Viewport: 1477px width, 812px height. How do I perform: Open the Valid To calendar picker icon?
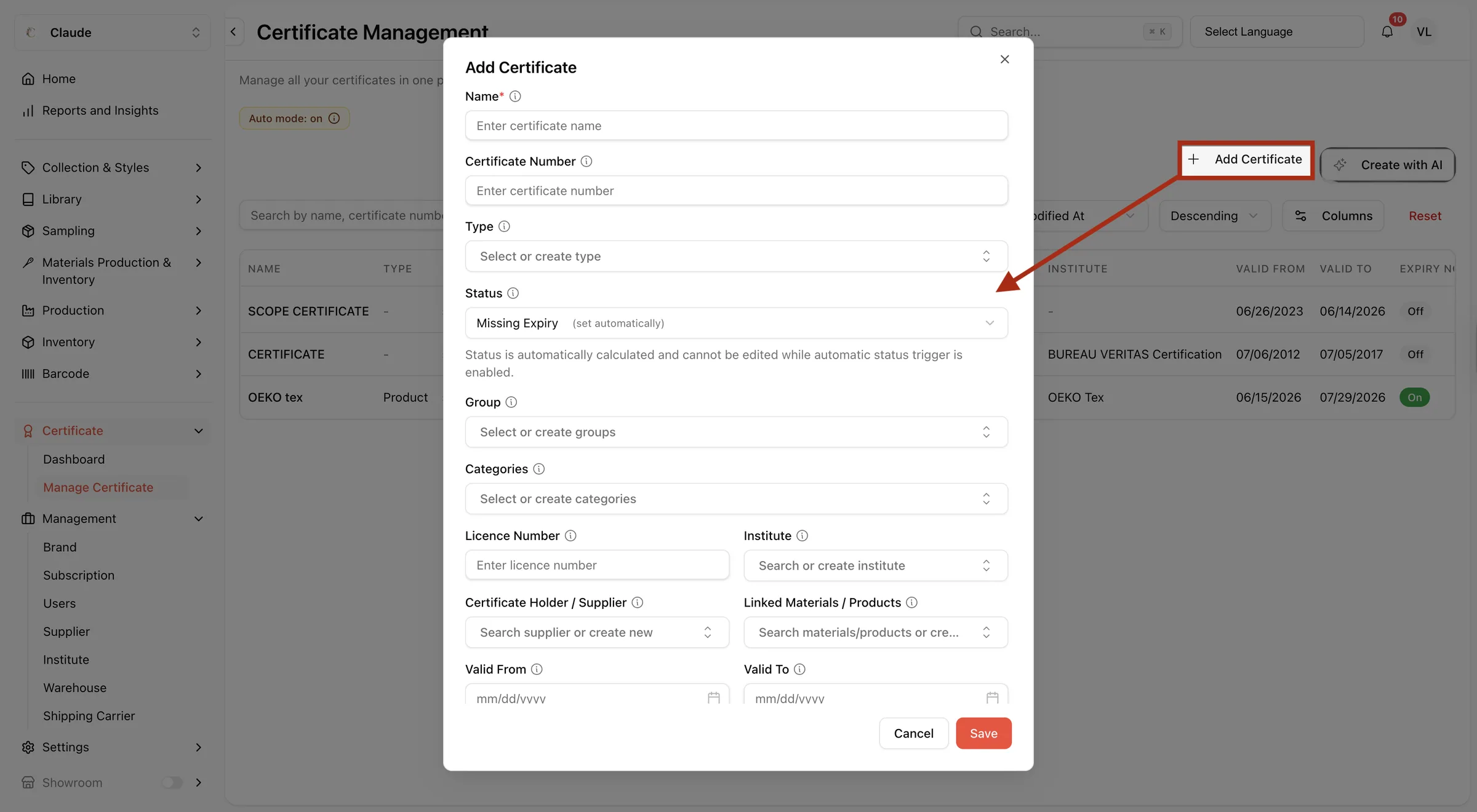992,698
